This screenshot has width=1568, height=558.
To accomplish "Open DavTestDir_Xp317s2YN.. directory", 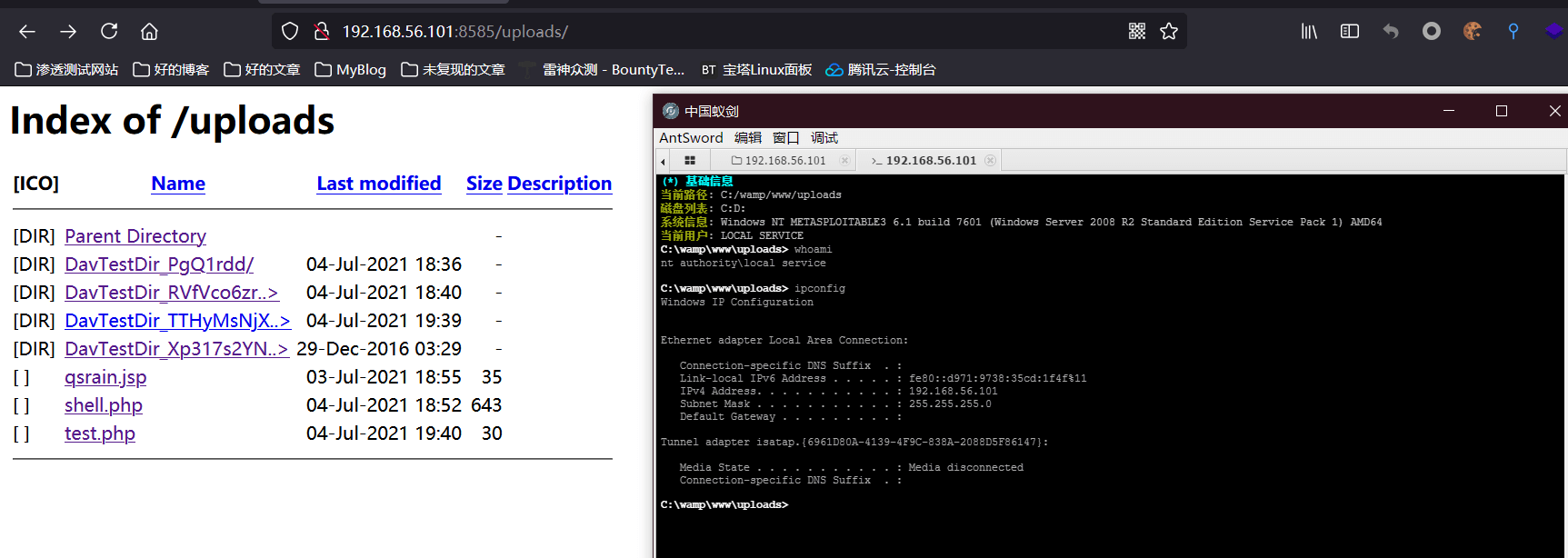I will pos(176,349).
